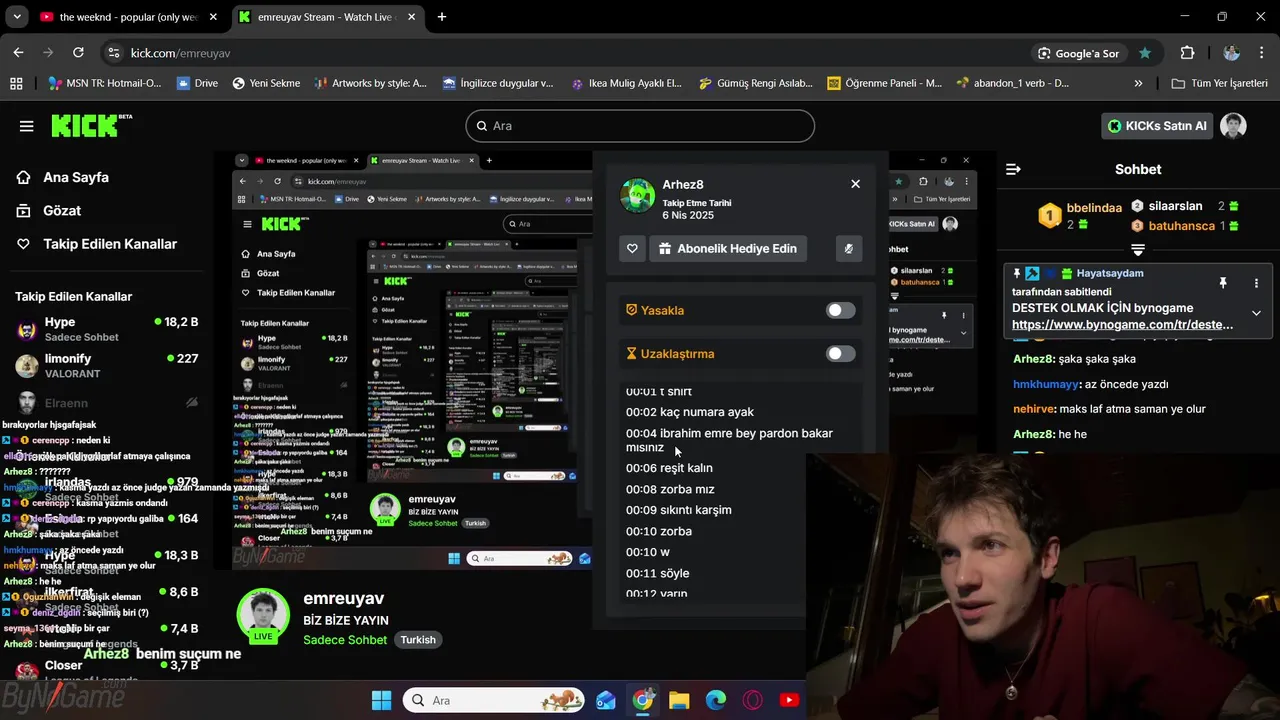
Task: Click batuhansca in the gift leaderboard
Action: tap(1181, 226)
